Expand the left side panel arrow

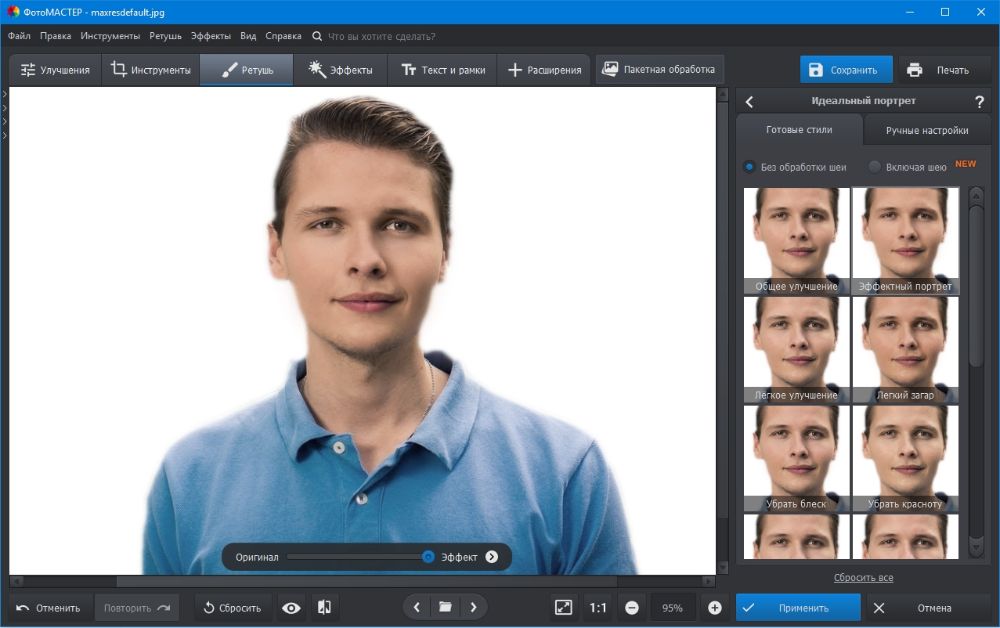pos(4,94)
